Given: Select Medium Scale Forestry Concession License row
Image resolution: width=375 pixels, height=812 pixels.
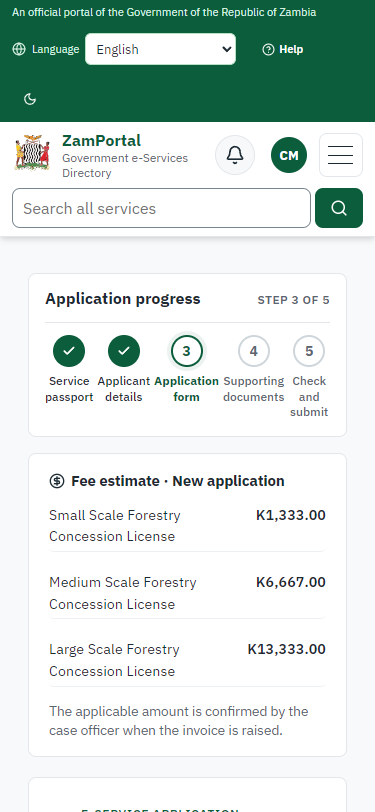Looking at the screenshot, I should tap(188, 593).
